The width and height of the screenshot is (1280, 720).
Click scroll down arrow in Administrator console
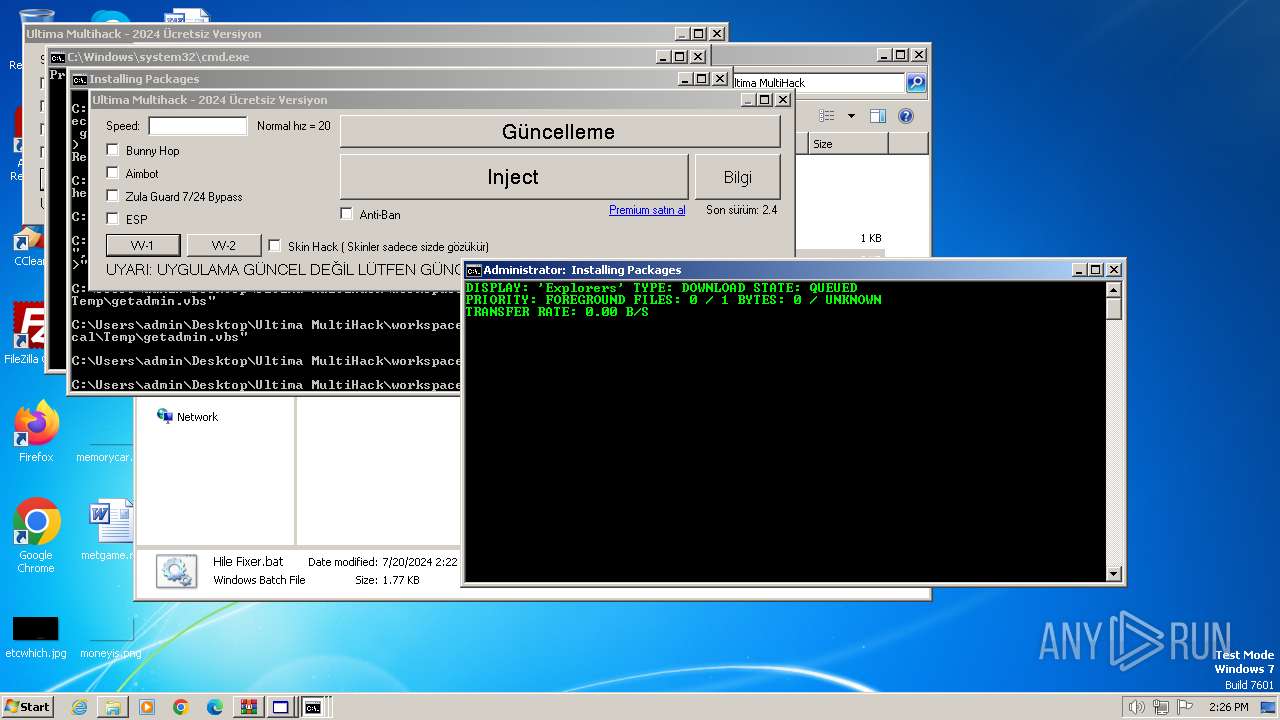(1114, 574)
